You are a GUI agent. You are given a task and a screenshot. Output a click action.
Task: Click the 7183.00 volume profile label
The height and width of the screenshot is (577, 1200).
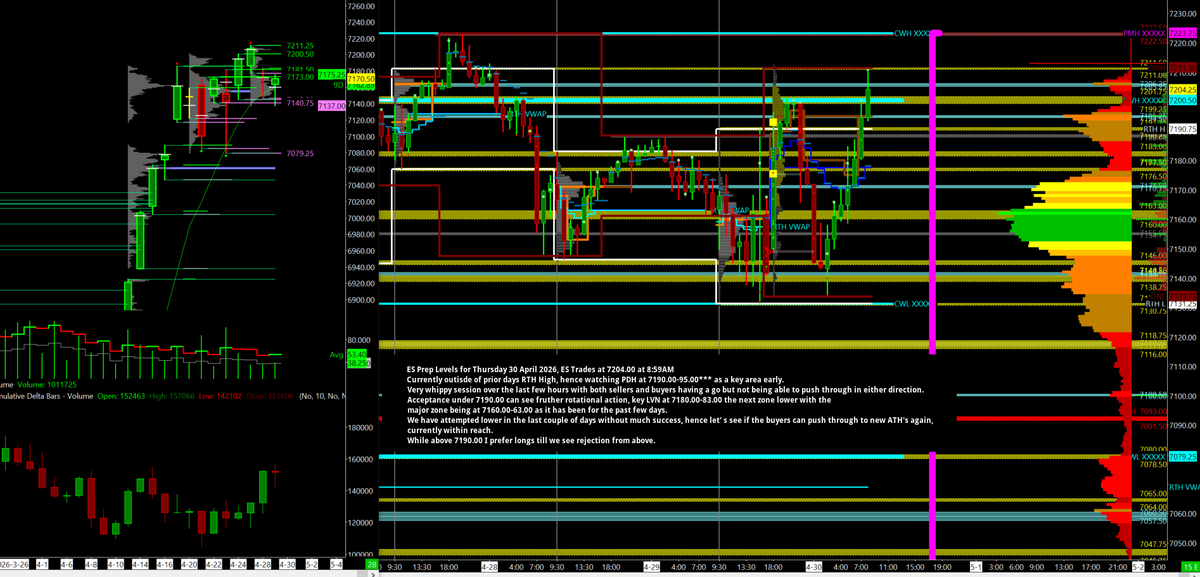click(x=1152, y=146)
